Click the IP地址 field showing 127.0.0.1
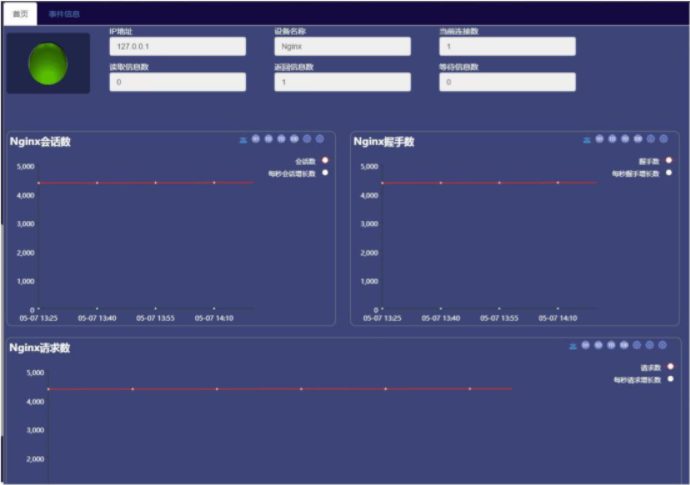 [x=178, y=46]
